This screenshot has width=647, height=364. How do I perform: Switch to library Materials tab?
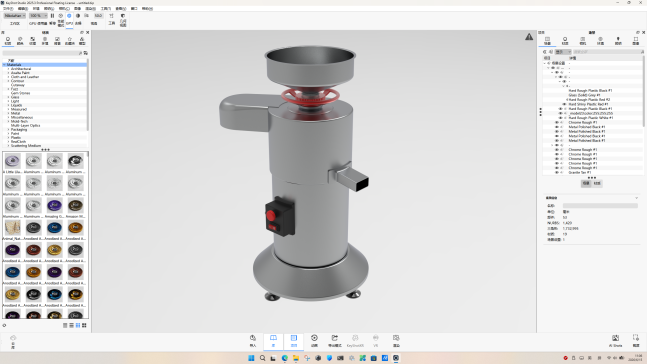click(8, 40)
